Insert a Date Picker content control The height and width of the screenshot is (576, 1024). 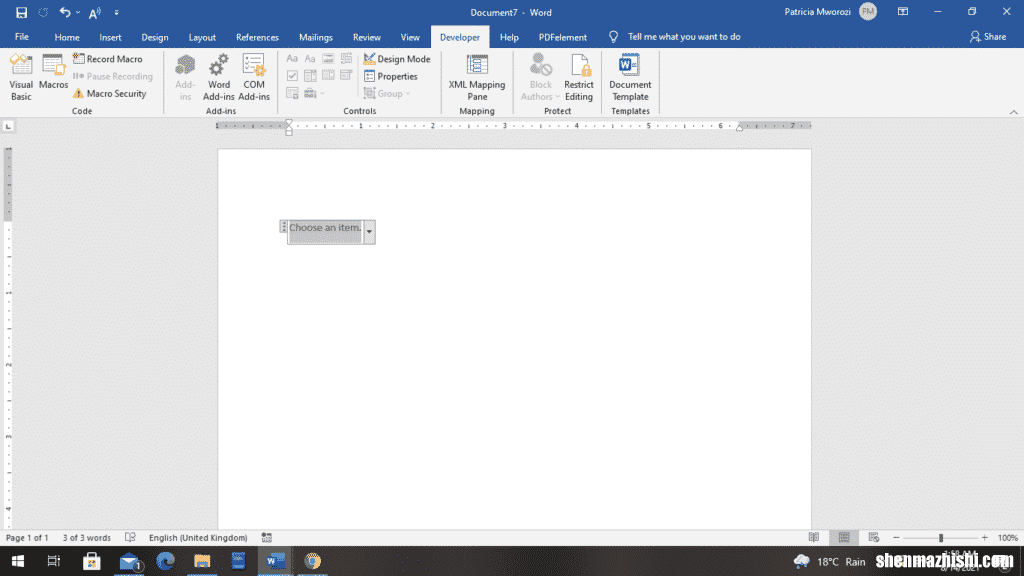[347, 76]
